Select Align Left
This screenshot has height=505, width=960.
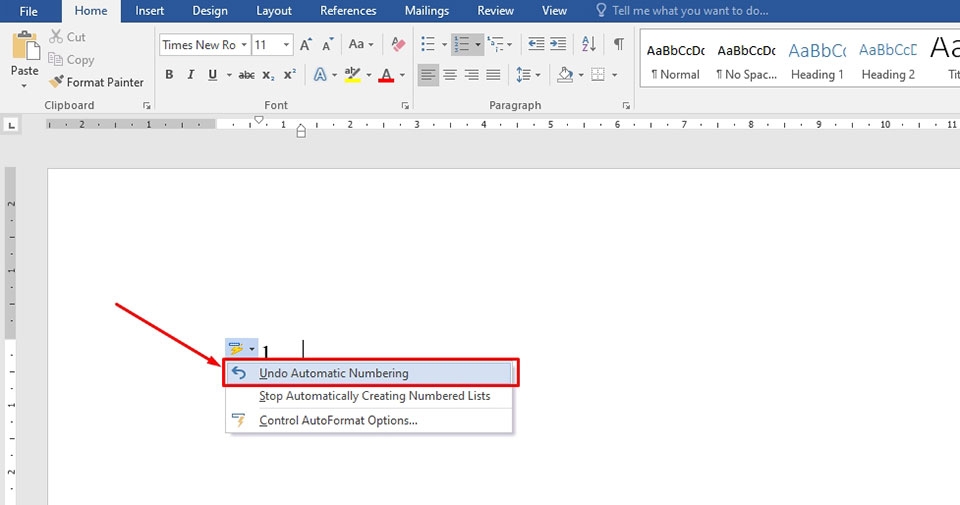pos(429,75)
